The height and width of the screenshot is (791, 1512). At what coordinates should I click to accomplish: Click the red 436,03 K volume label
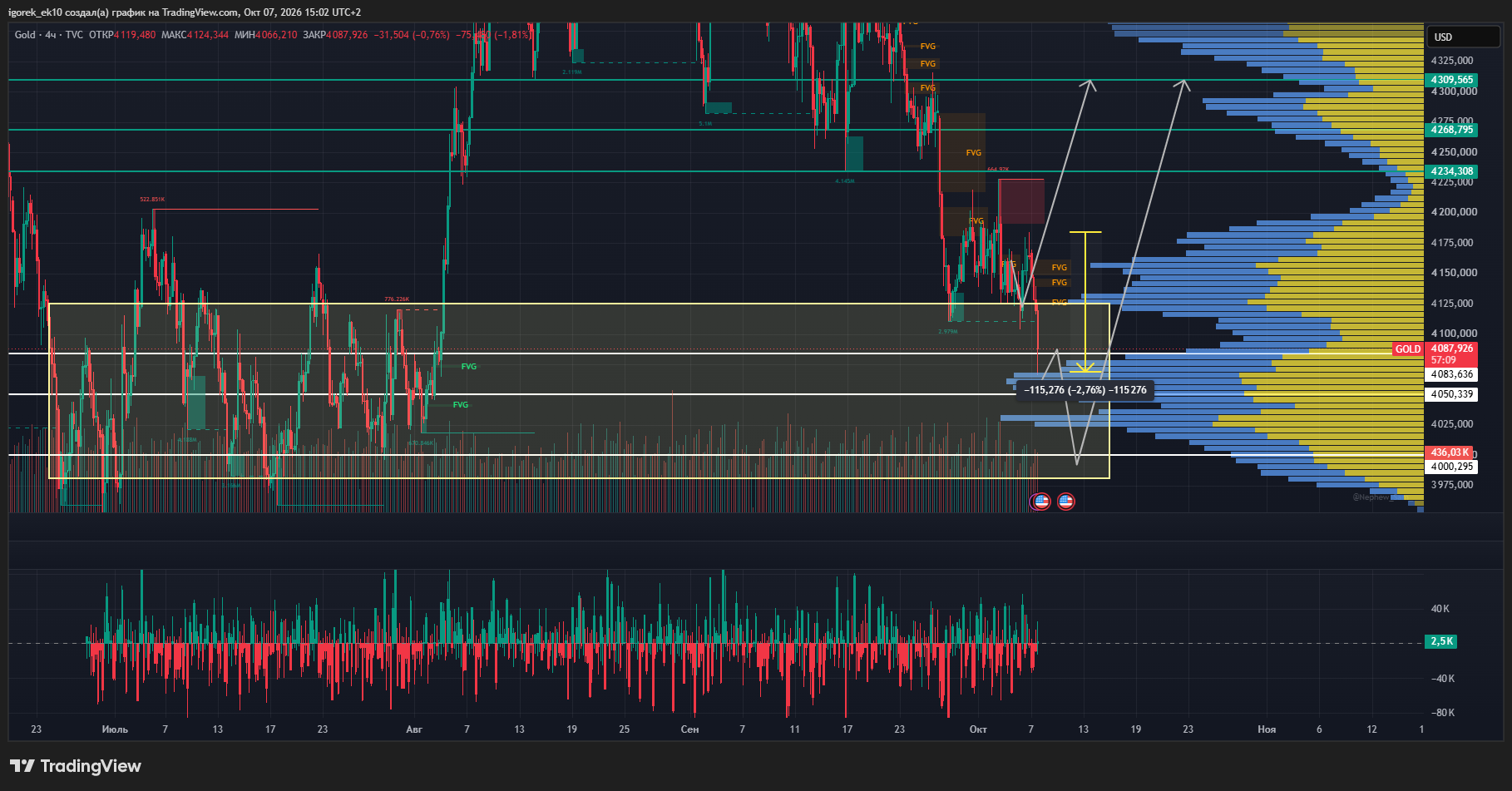[1450, 452]
